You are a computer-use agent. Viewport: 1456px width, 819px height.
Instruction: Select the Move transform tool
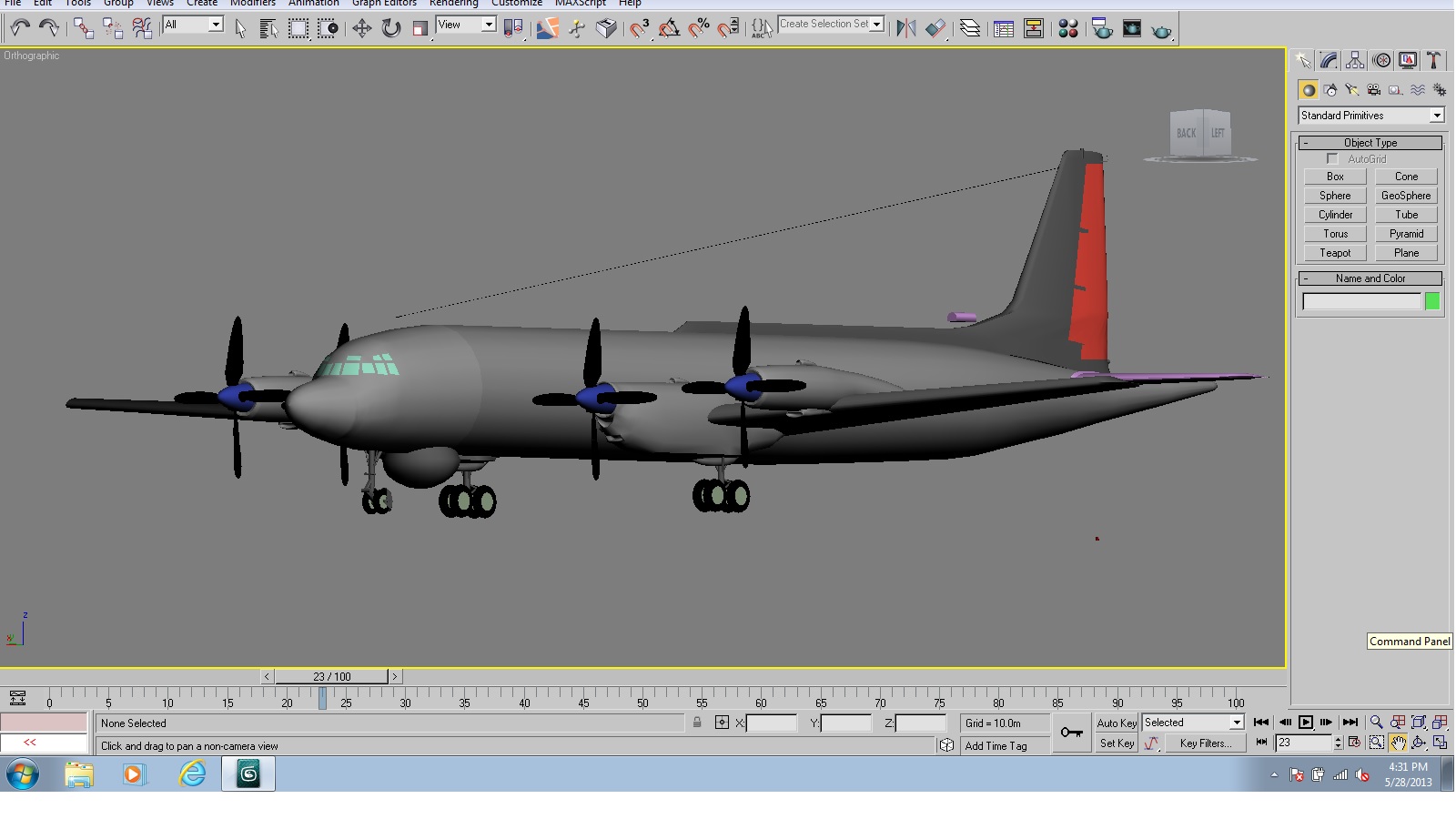(362, 28)
